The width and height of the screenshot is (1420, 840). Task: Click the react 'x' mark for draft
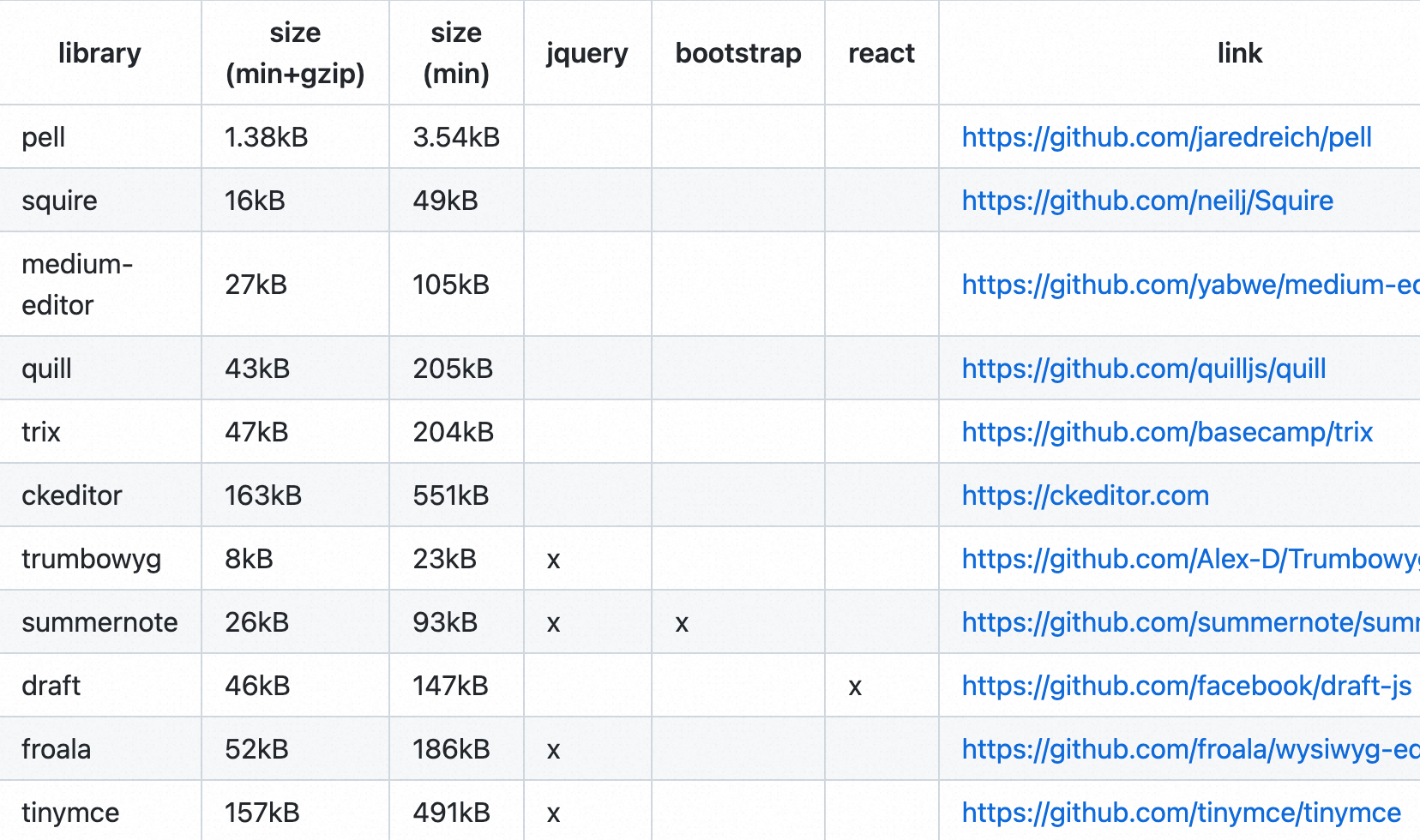(x=855, y=687)
